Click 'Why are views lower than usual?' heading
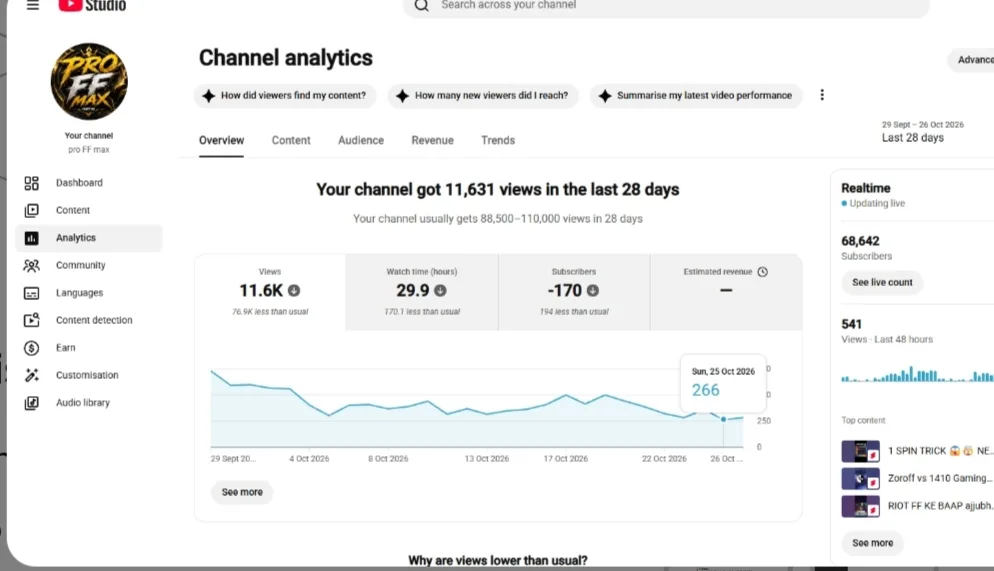Viewport: 994px width, 571px height. (498, 560)
